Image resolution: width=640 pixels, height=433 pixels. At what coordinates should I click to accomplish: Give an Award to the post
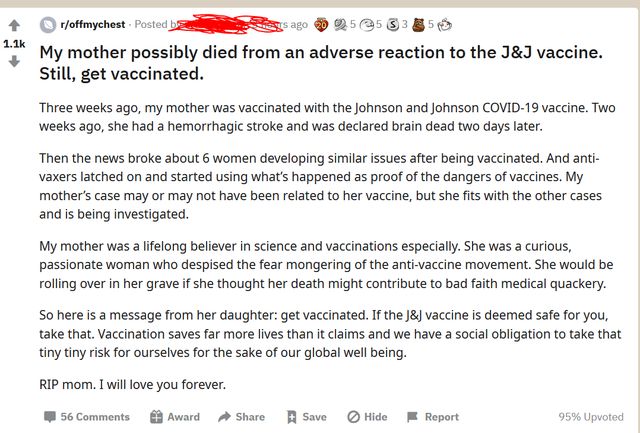(x=175, y=417)
